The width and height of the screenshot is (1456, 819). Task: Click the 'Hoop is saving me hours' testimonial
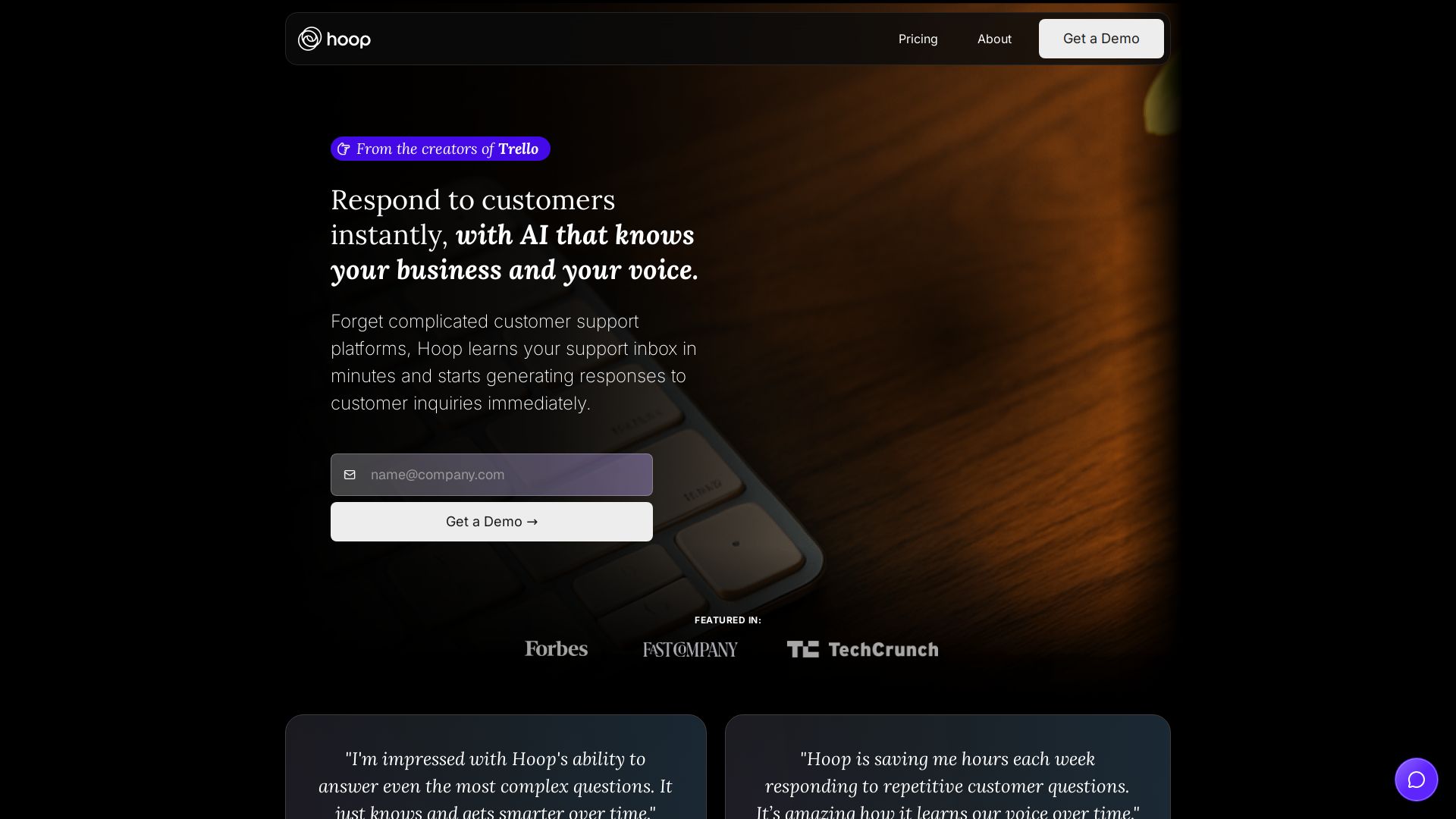(948, 767)
